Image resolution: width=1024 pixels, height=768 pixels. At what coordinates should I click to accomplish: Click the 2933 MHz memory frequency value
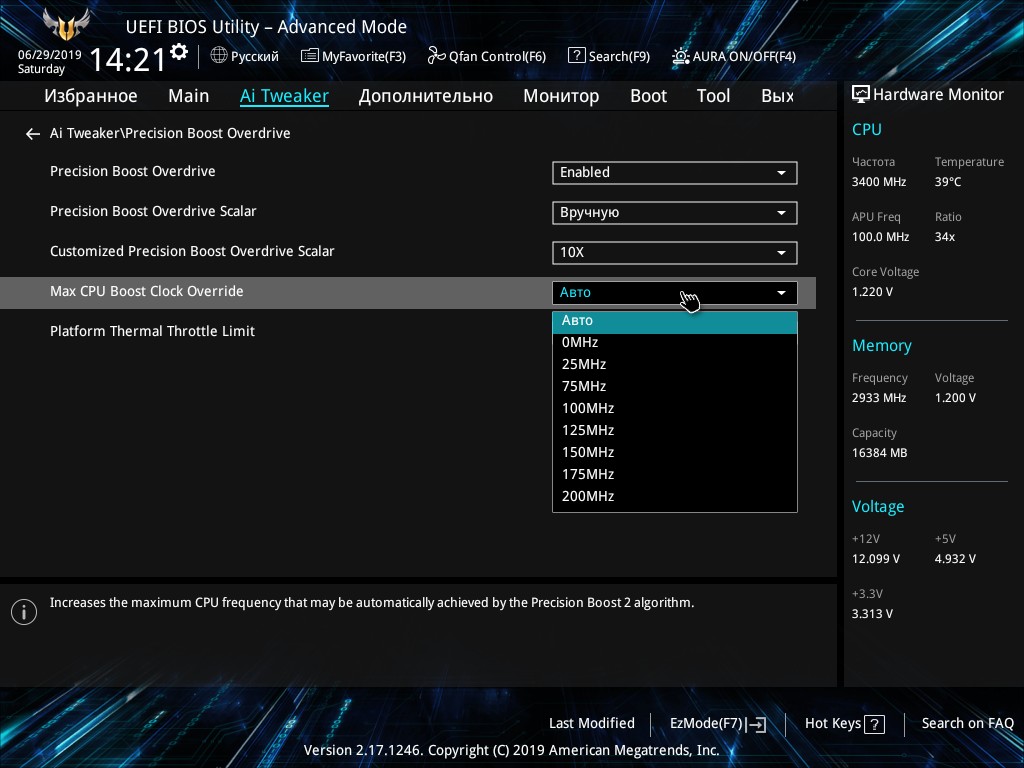(x=879, y=398)
